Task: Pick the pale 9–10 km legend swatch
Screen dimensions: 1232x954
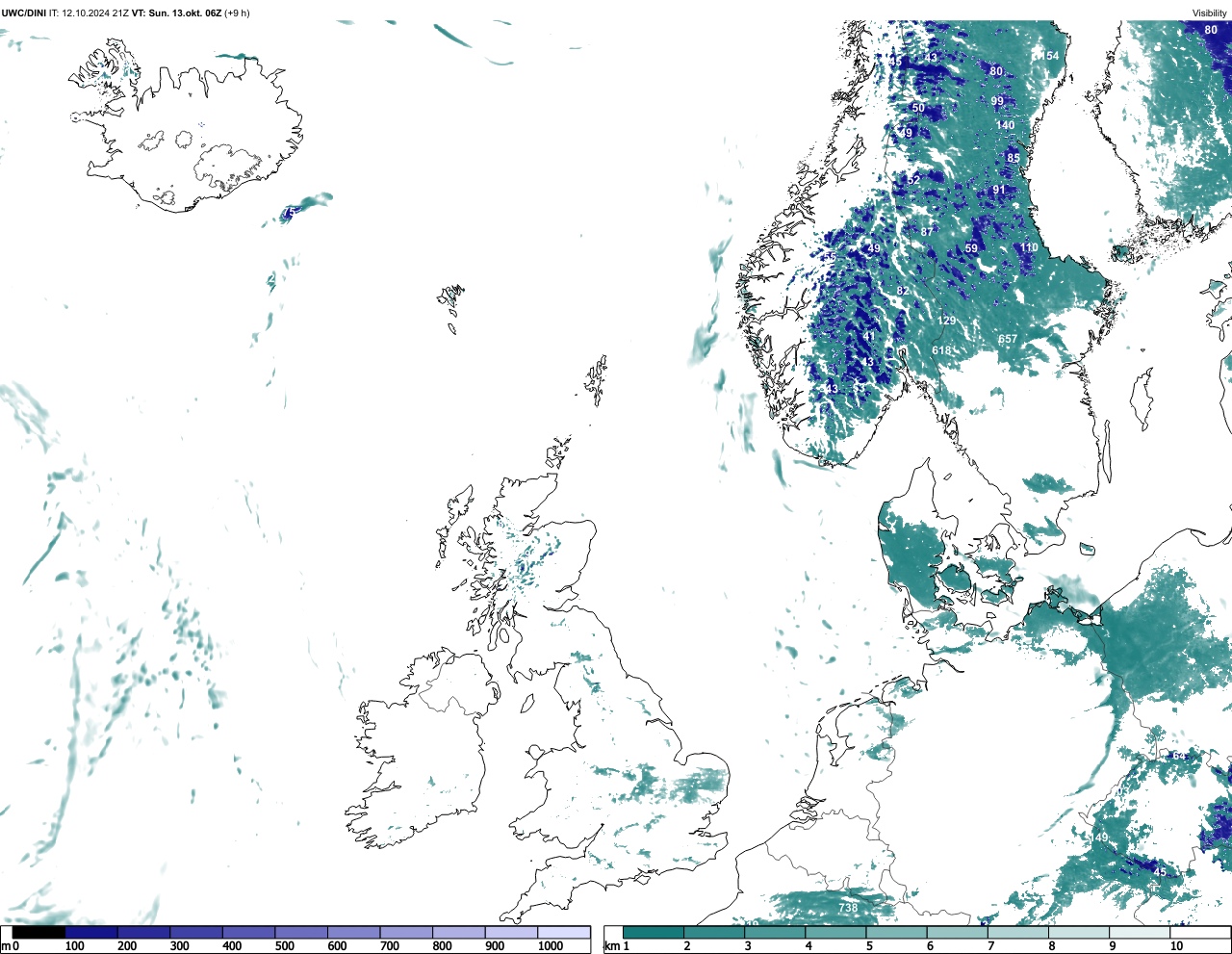Action: coord(1141,932)
